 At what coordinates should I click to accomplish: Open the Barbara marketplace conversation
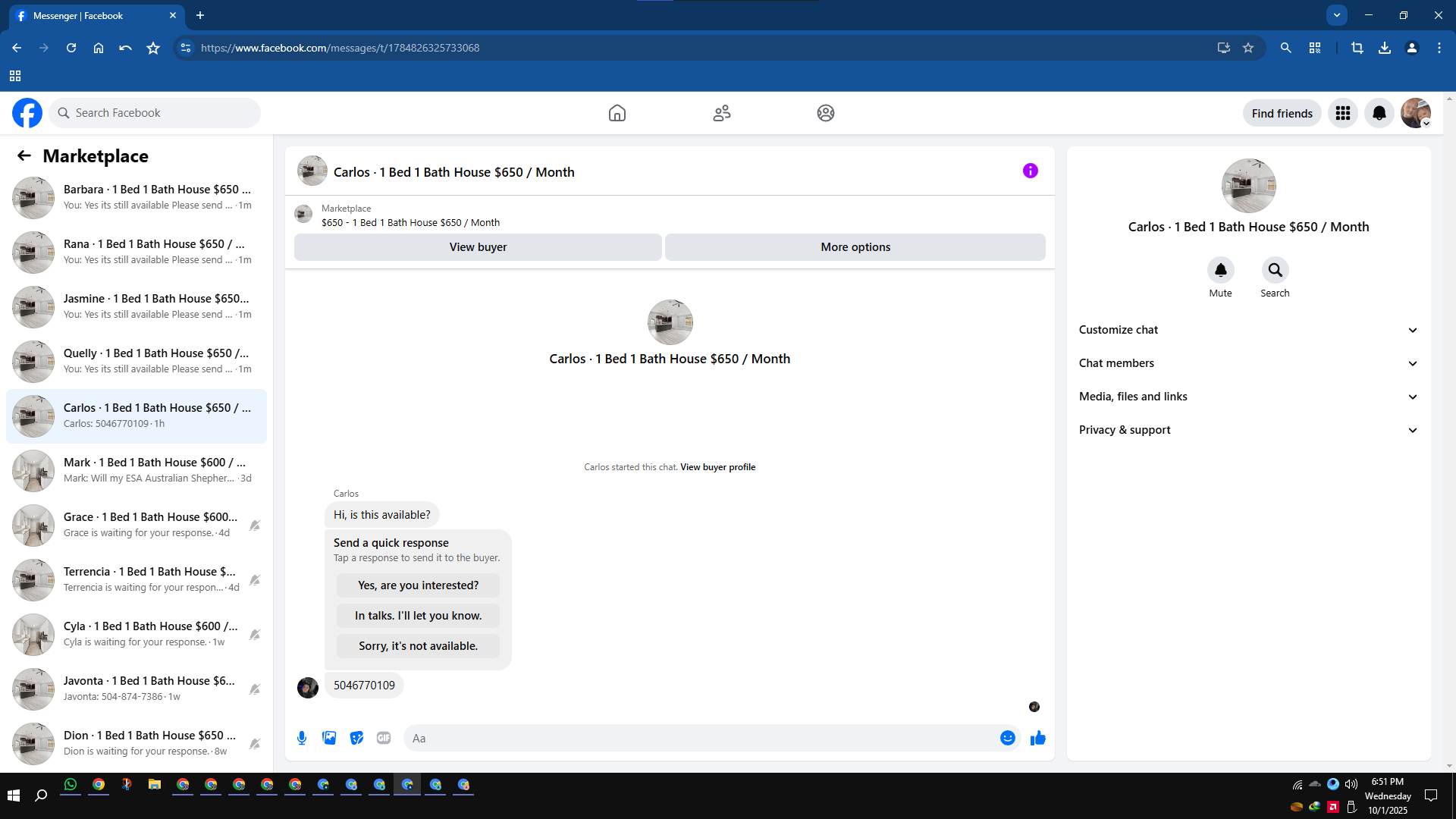pos(136,197)
